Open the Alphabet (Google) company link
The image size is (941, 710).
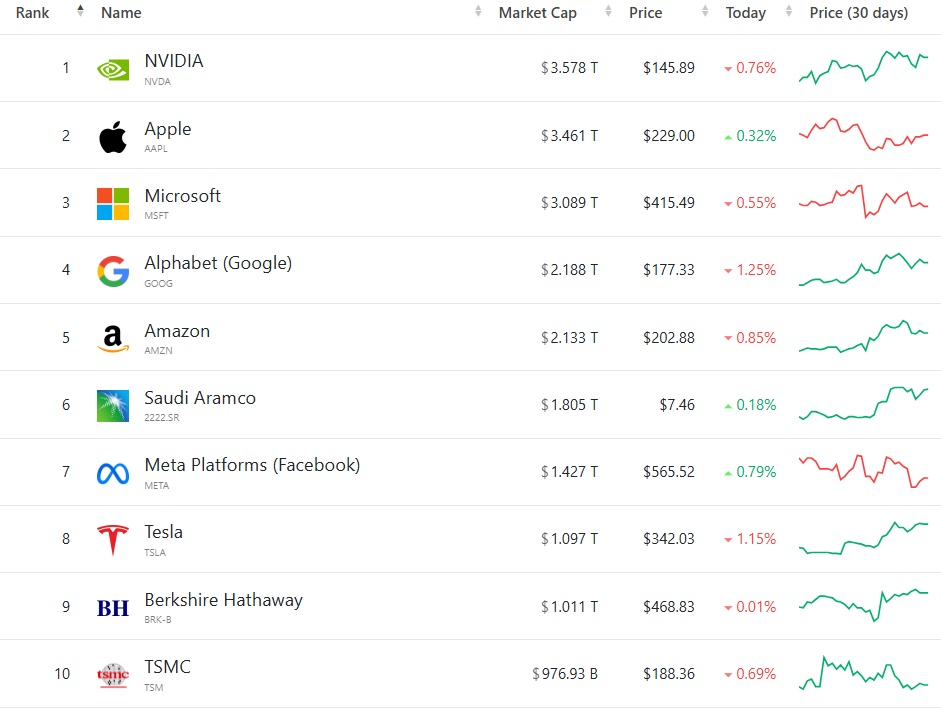coord(218,264)
